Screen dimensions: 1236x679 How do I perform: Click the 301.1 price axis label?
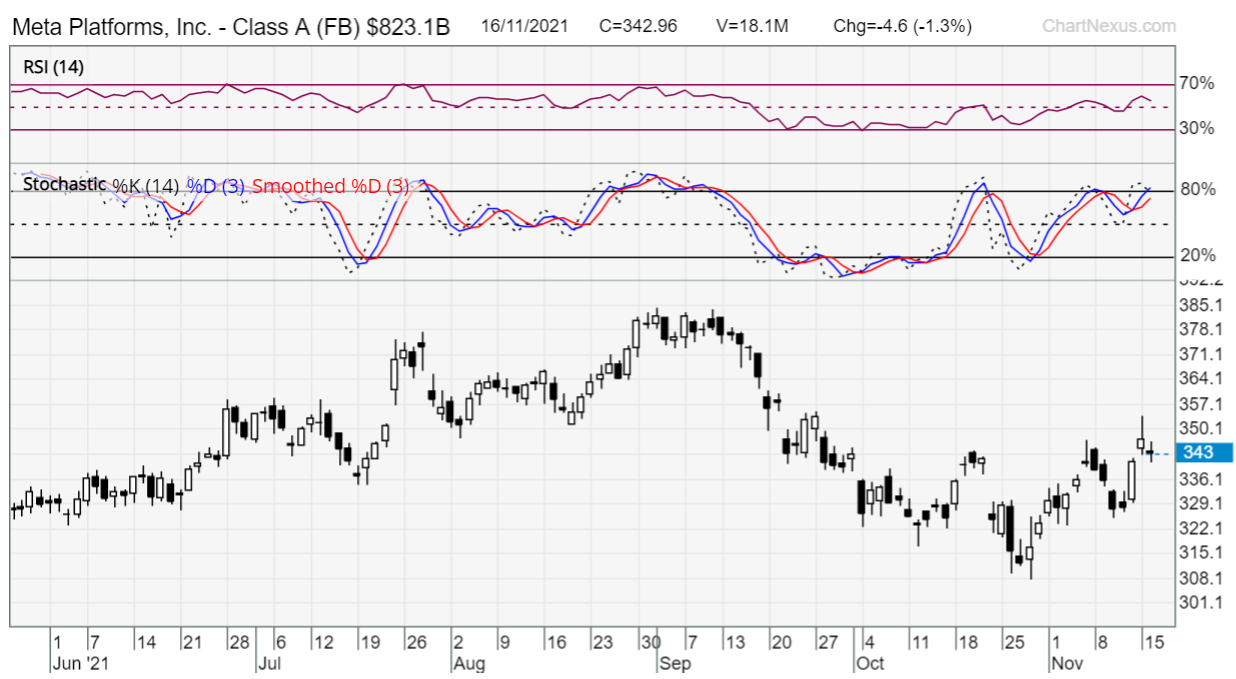click(1202, 603)
